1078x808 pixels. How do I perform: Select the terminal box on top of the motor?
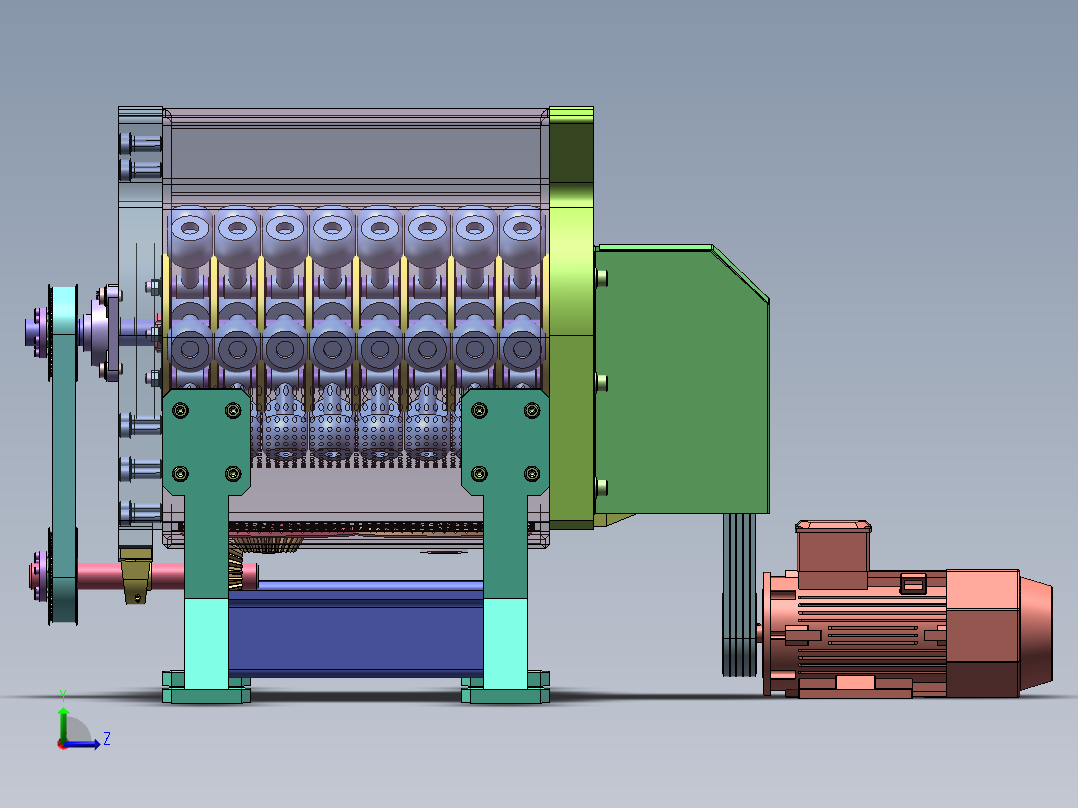tap(833, 555)
